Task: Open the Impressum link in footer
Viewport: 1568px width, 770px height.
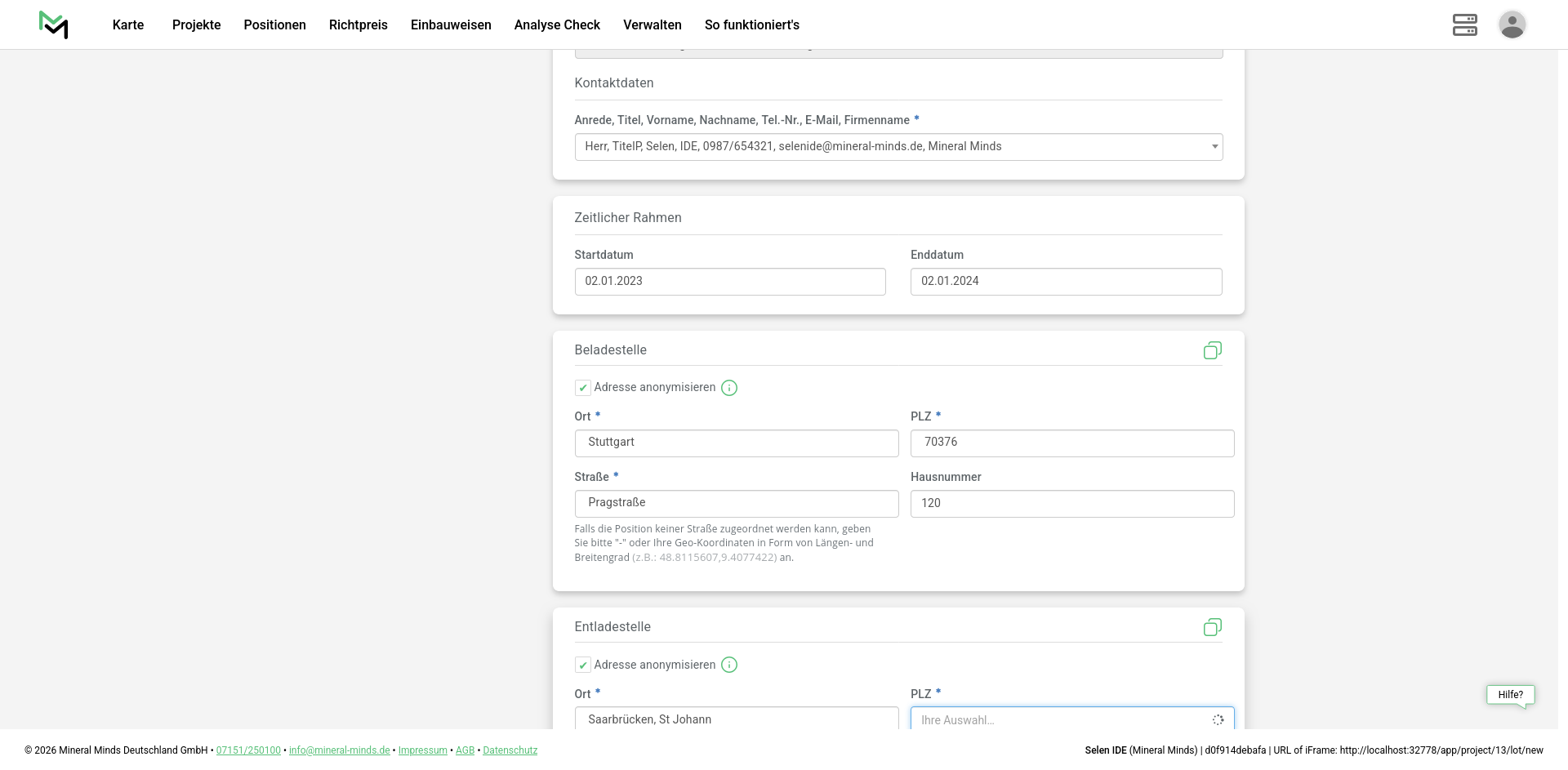Action: pos(422,750)
